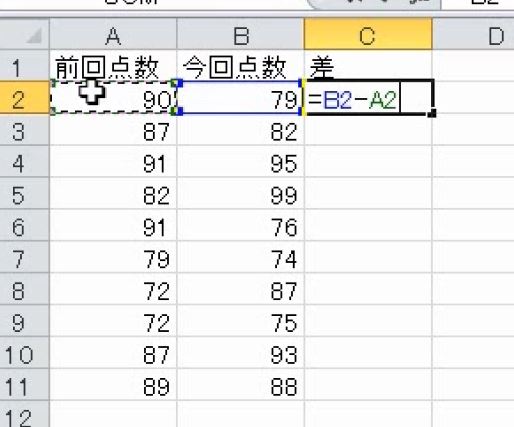Select column B header
Image resolution: width=514 pixels, height=427 pixels.
click(x=241, y=34)
